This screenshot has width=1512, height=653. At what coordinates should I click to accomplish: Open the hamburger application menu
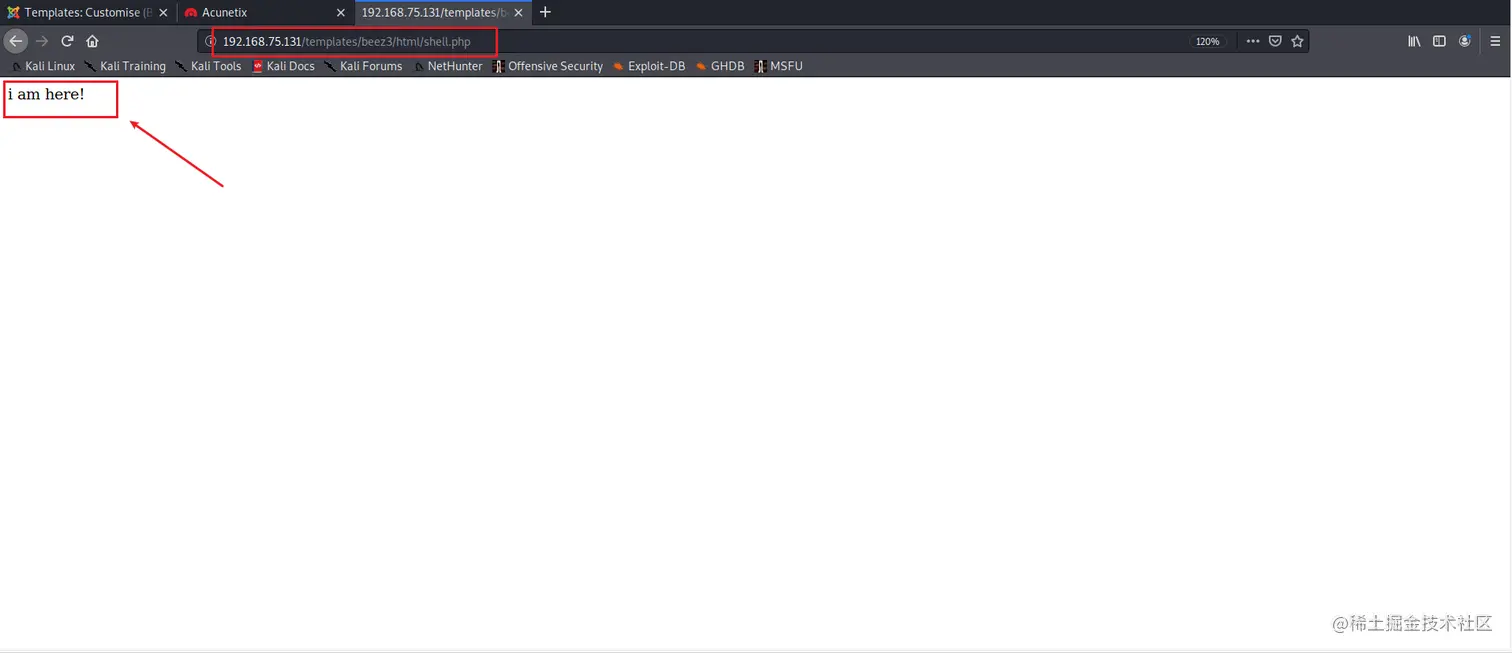click(x=1495, y=41)
